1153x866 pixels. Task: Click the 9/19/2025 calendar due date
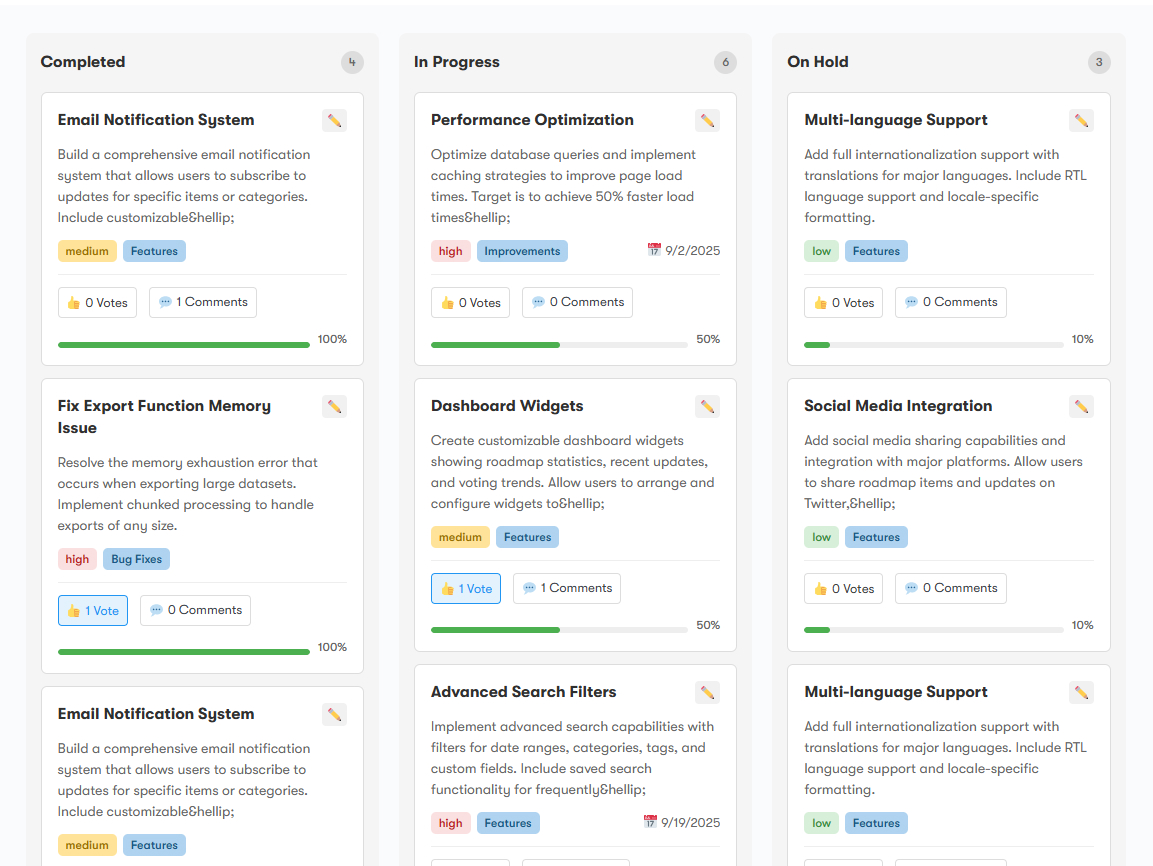pyautogui.click(x=684, y=823)
